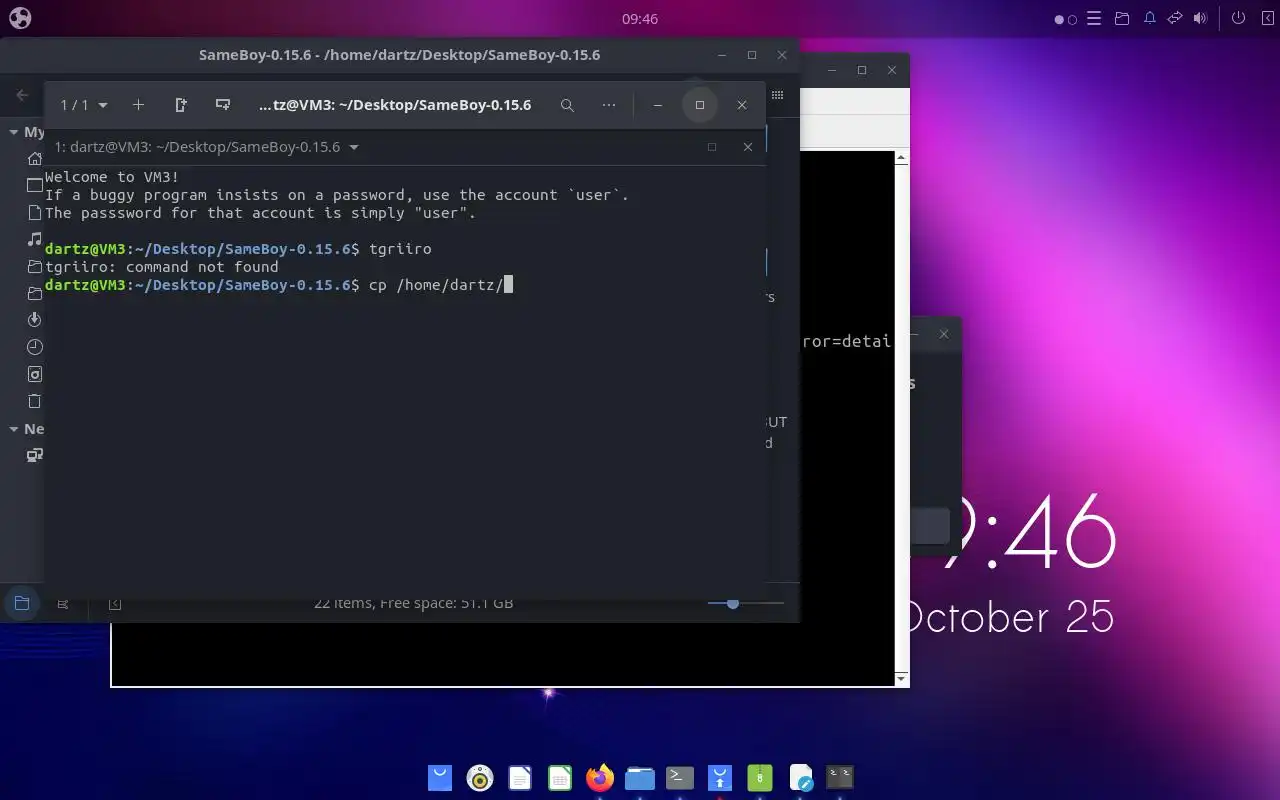Open Home folder in file manager sidebar
Viewport: 1280px width, 800px height.
[x=35, y=159]
